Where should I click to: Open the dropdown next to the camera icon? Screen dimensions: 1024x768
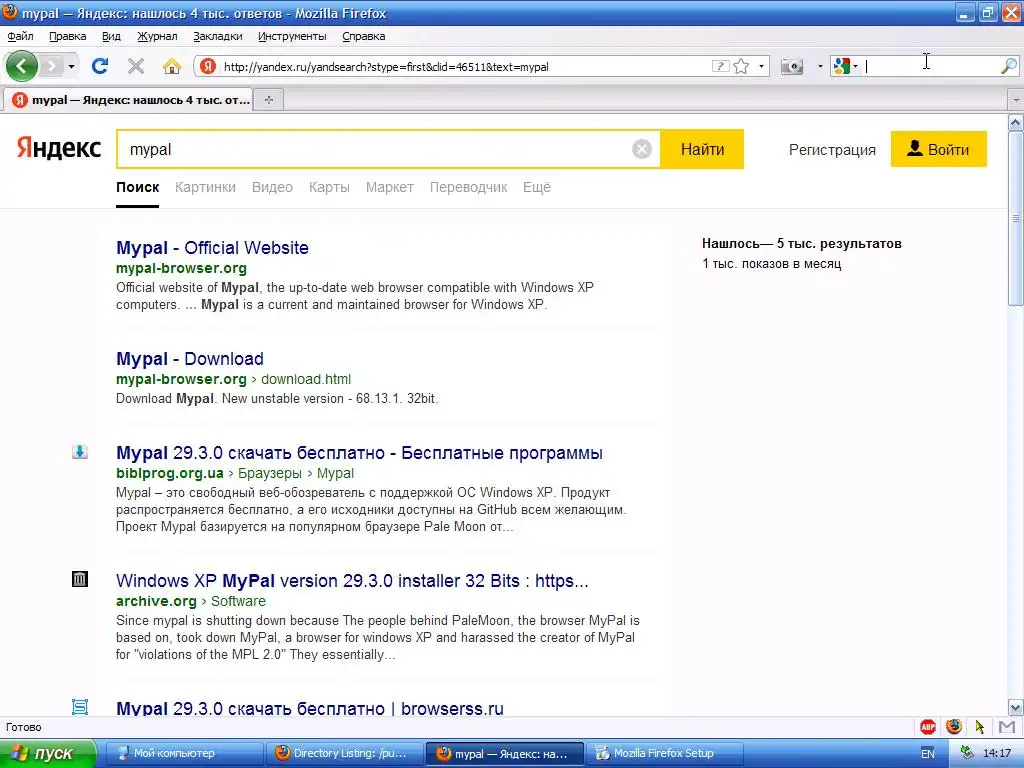pos(820,66)
